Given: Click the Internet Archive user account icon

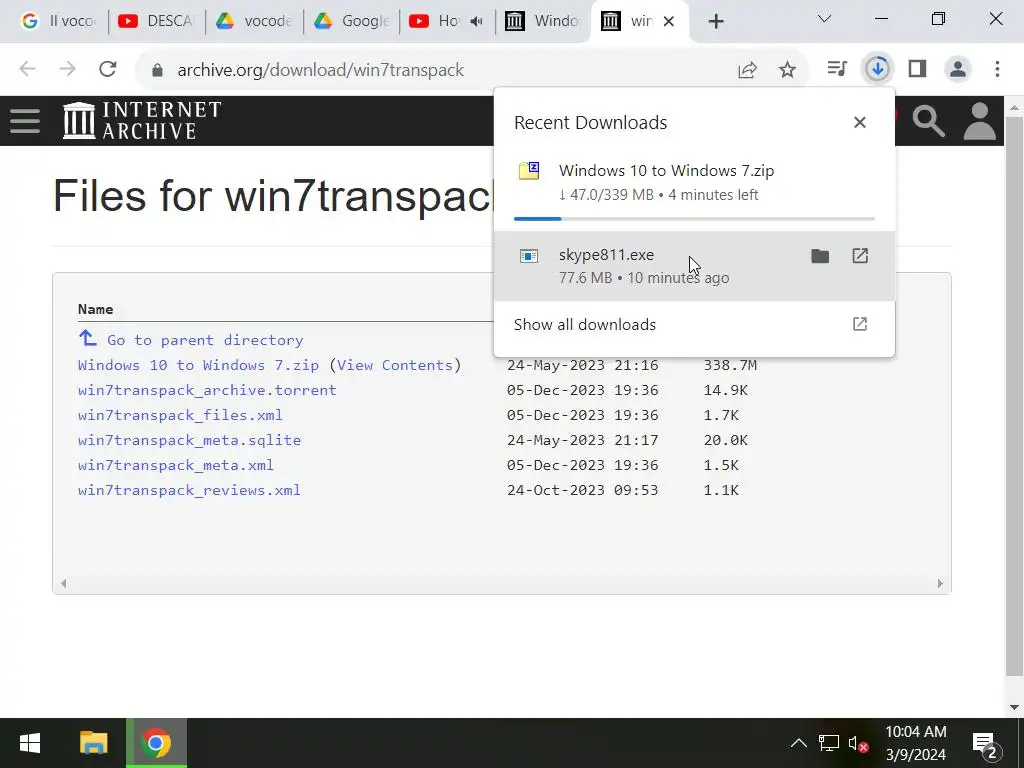Looking at the screenshot, I should 980,121.
